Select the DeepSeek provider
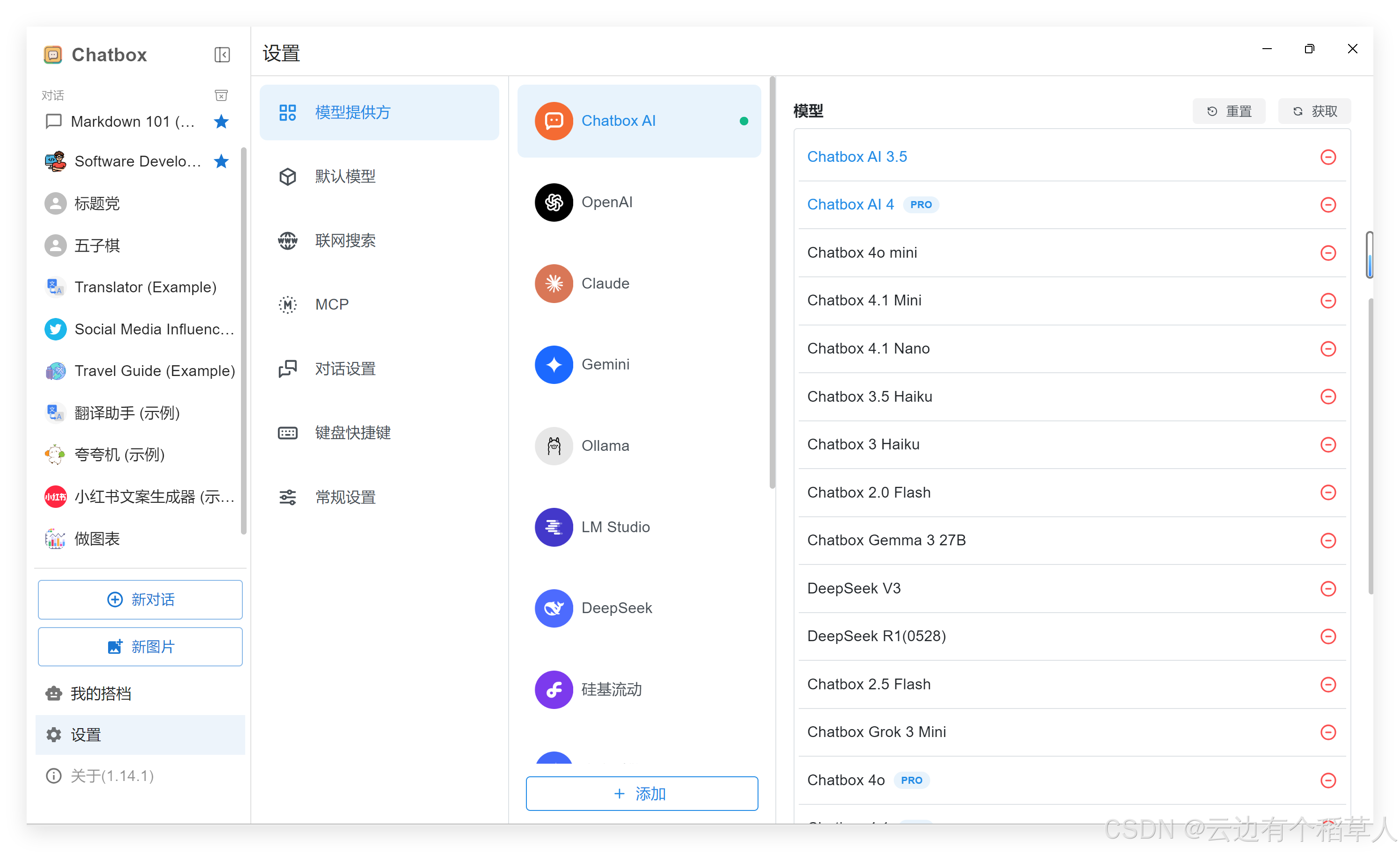Viewport: 1400px width, 853px height. (639, 608)
